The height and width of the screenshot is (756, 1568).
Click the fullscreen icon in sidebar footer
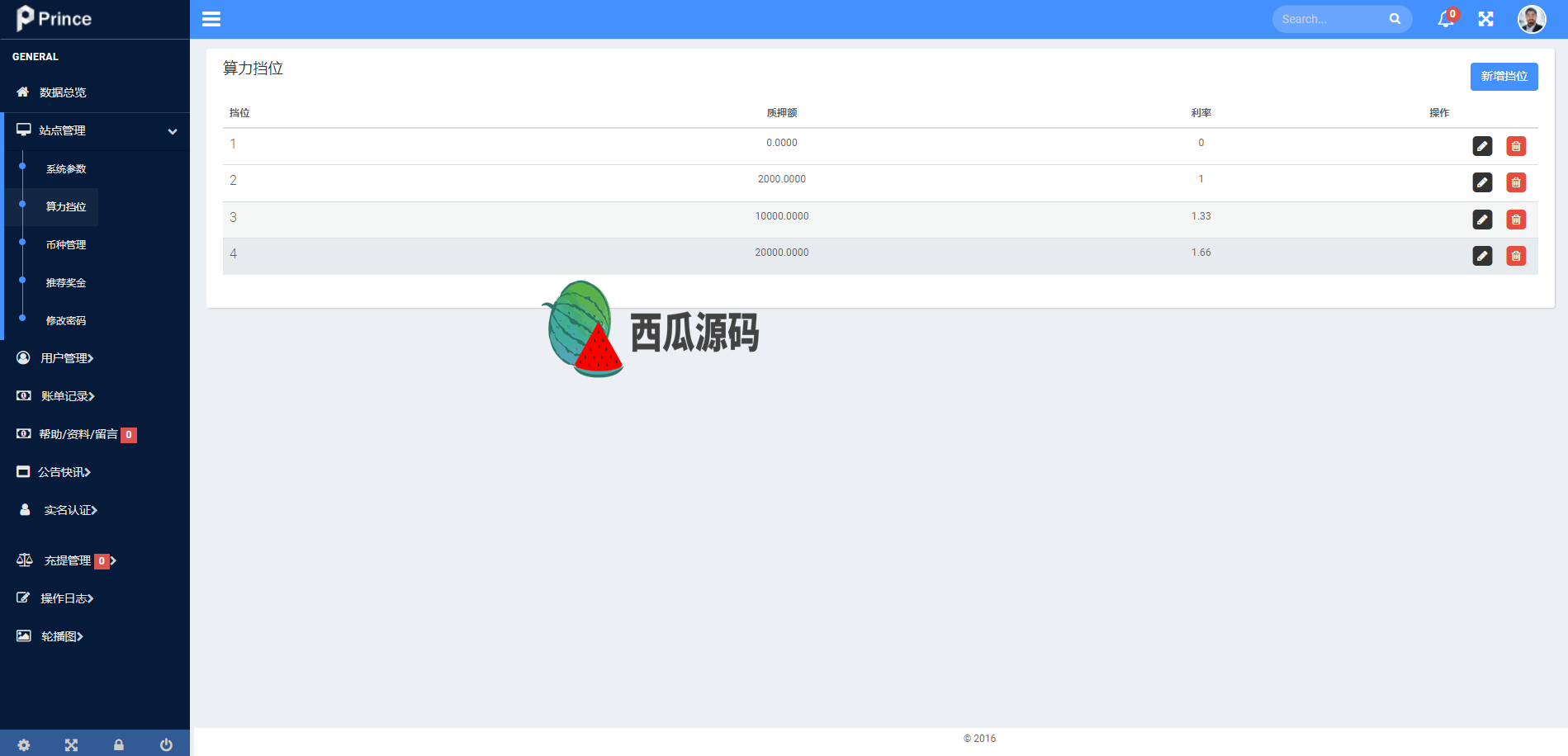pos(71,744)
